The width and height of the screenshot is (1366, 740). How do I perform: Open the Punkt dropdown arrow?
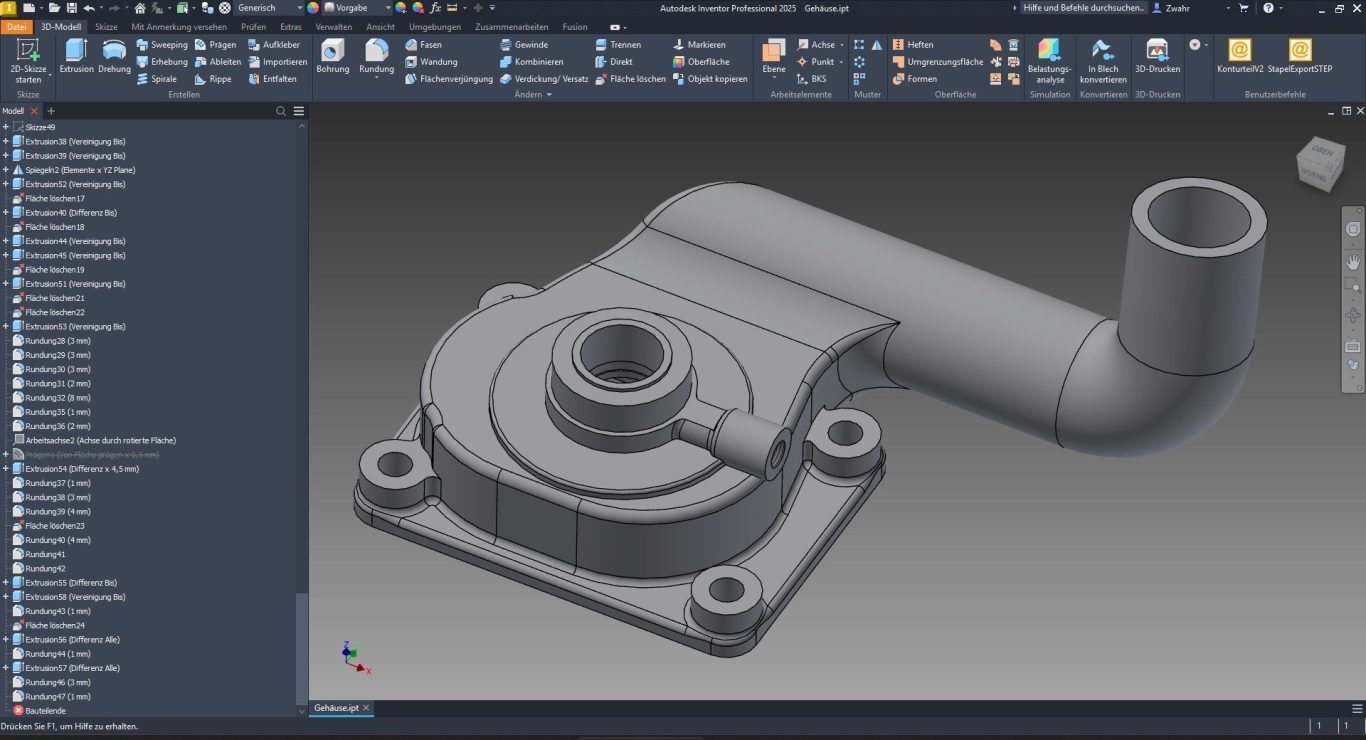[842, 62]
